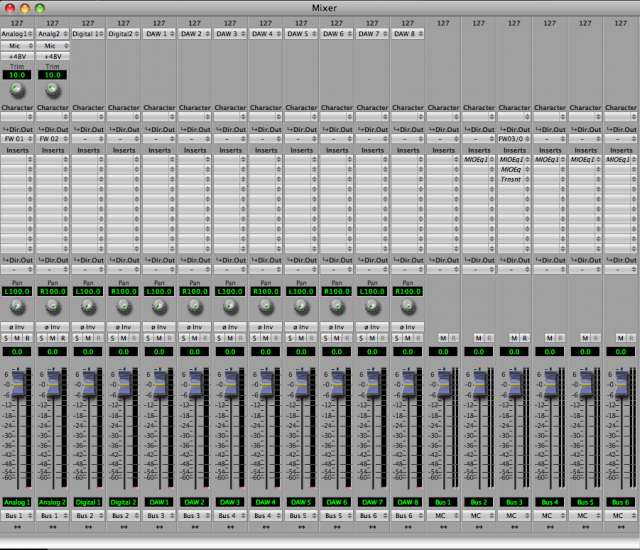Viewport: 640px width, 550px height.
Task: Click the Digital 2 channel name label
Action: (124, 502)
